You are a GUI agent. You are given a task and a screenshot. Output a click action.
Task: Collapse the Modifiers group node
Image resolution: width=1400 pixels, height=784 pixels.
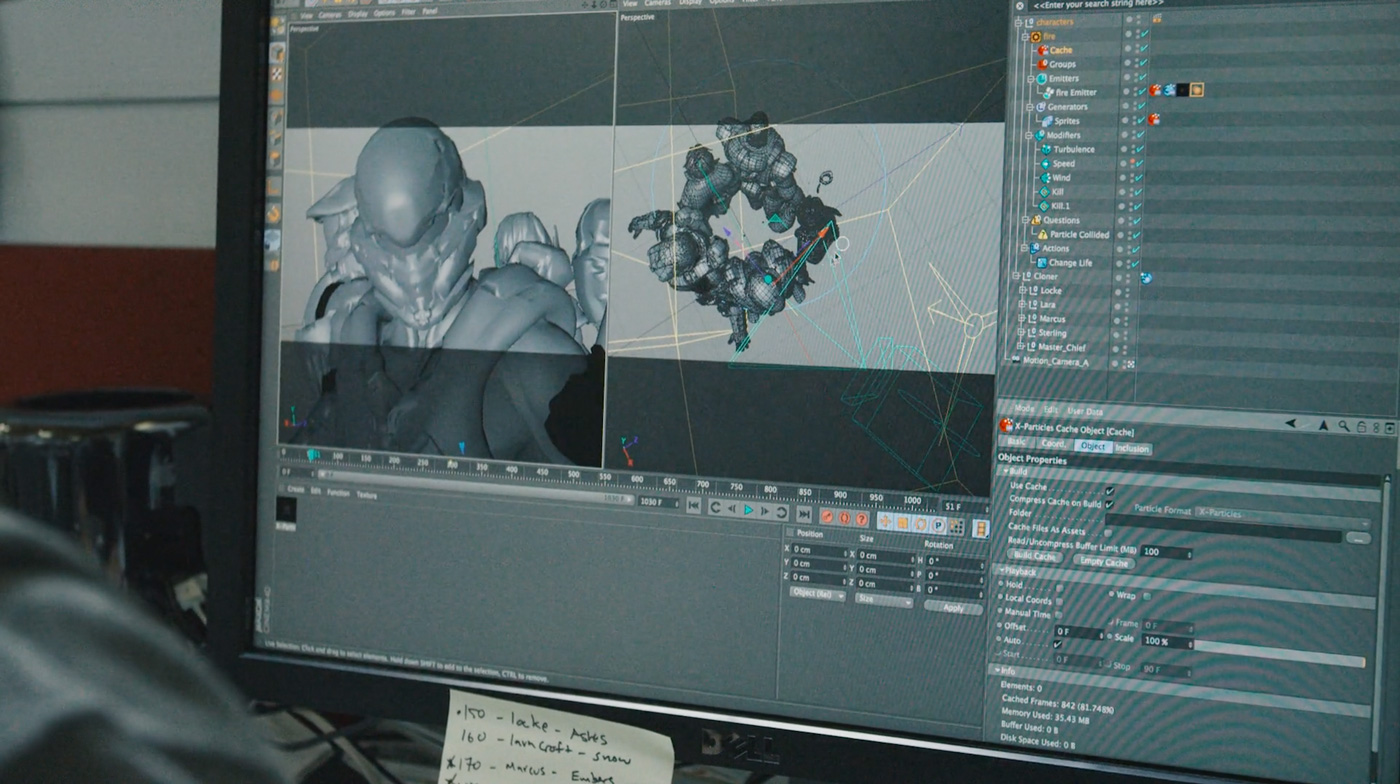(1030, 135)
